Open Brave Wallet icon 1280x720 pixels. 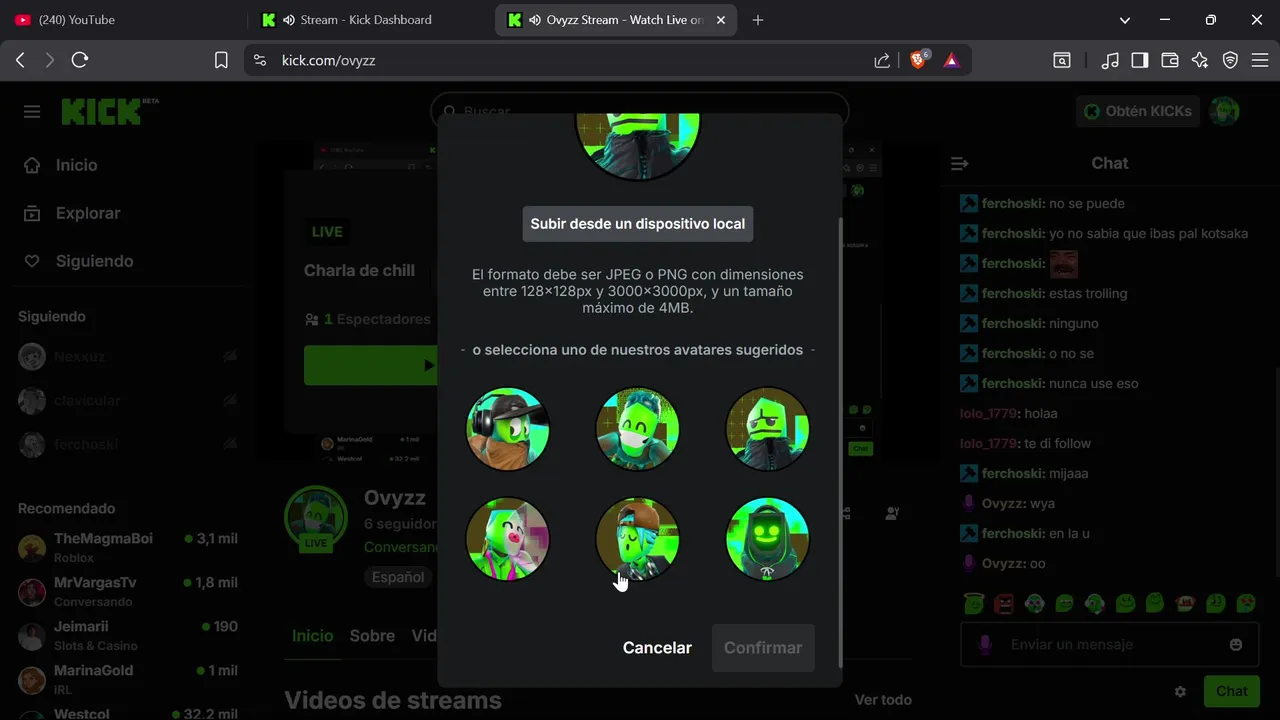1170,60
